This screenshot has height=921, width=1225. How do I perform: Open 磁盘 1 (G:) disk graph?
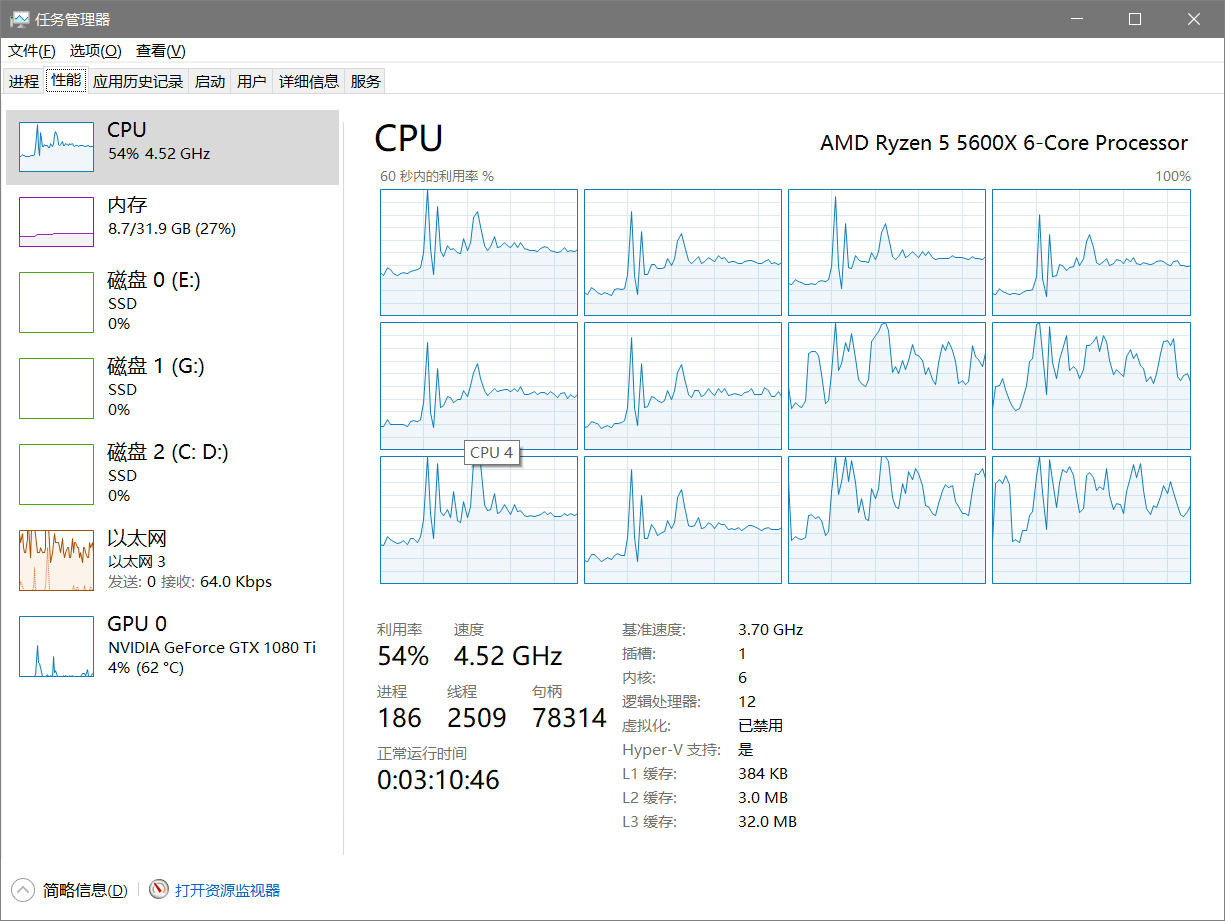[56, 388]
